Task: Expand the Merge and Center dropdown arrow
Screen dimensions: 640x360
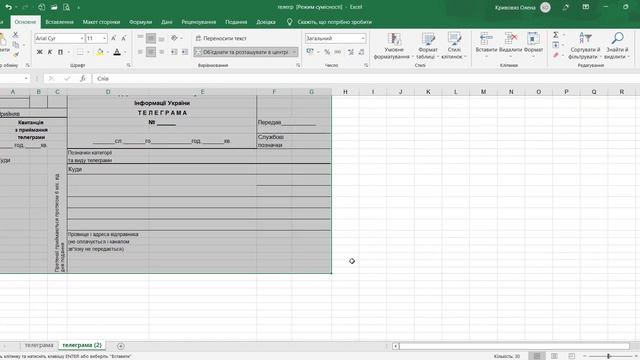Action: 294,52
